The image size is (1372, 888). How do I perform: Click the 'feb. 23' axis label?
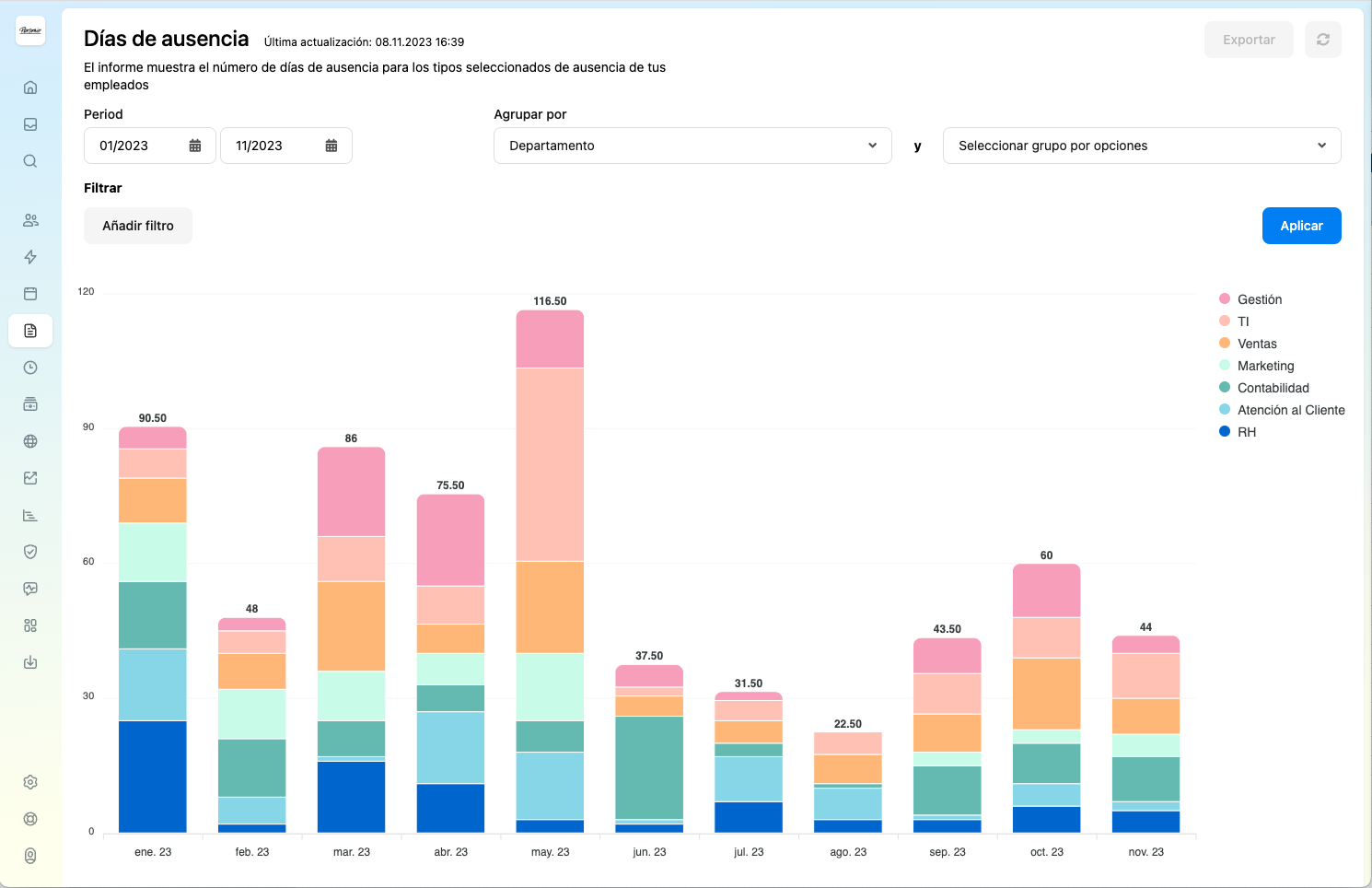click(x=252, y=852)
